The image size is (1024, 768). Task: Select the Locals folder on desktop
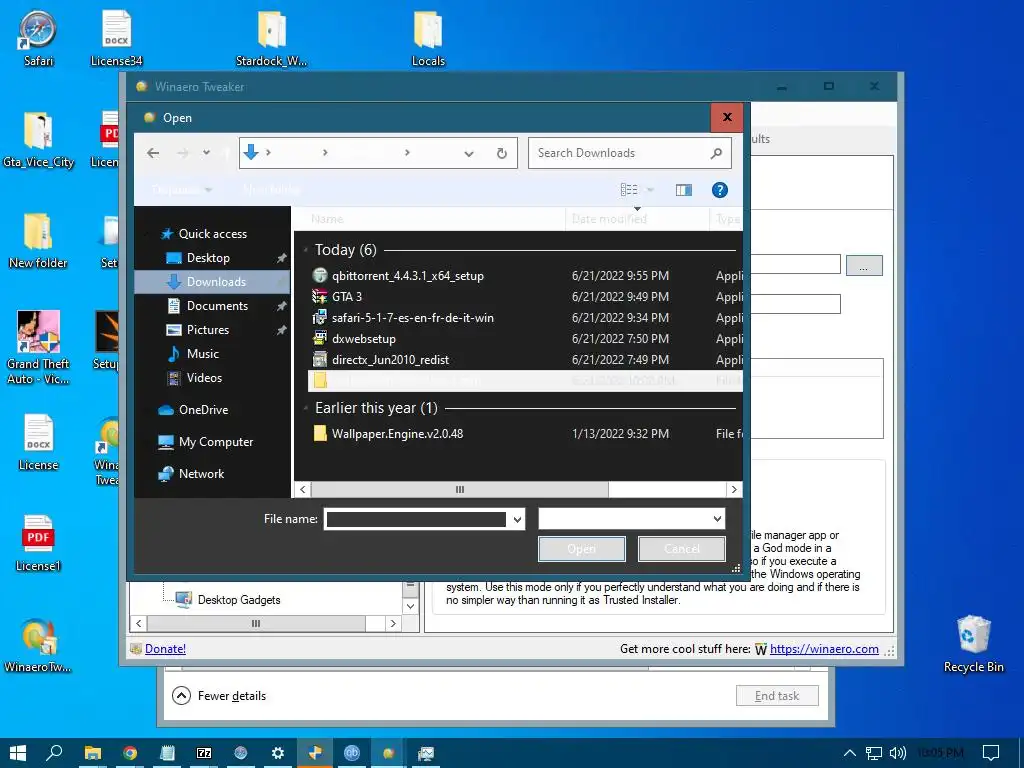coord(428,39)
